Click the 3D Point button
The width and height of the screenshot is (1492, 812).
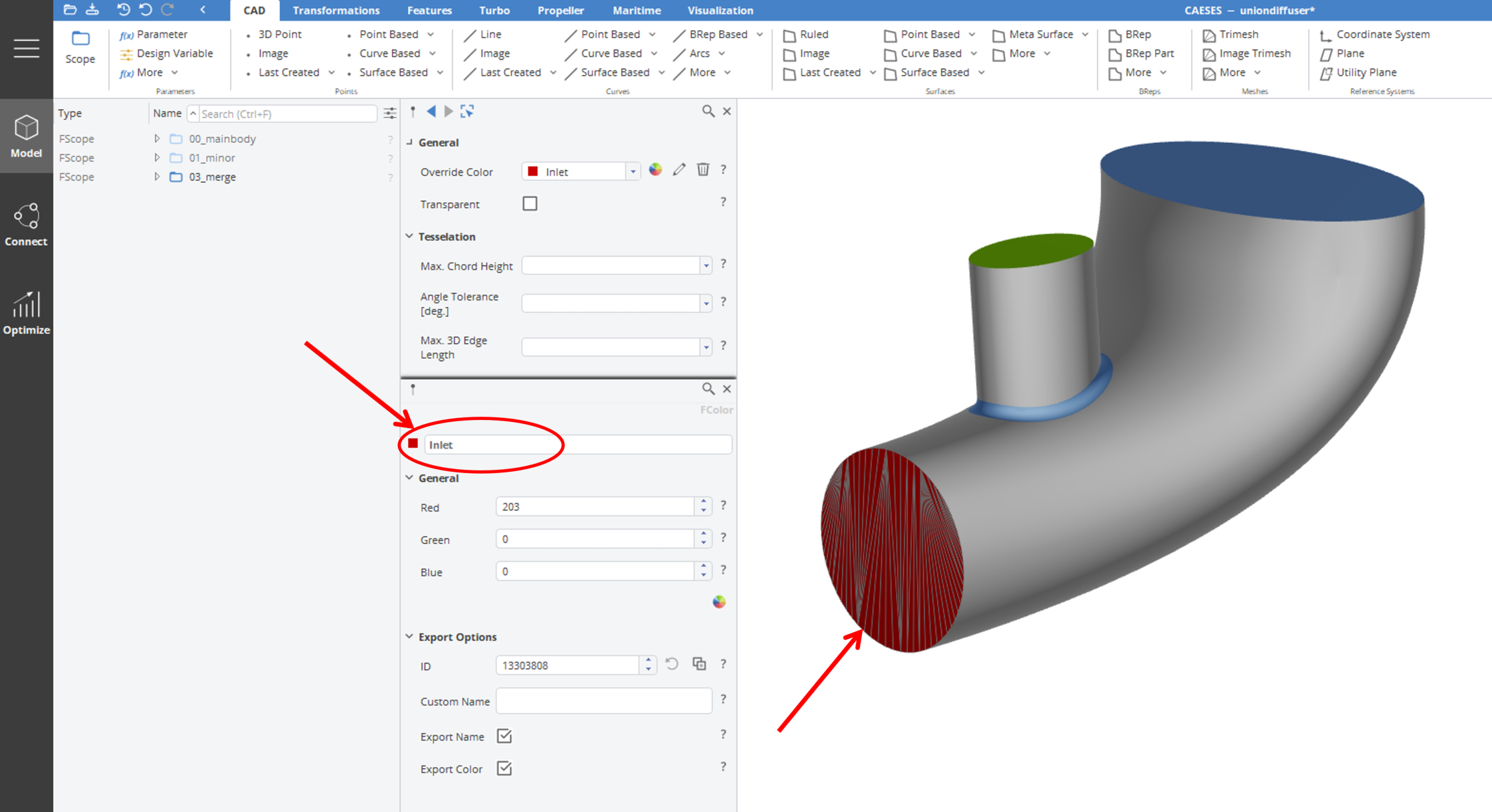click(274, 34)
